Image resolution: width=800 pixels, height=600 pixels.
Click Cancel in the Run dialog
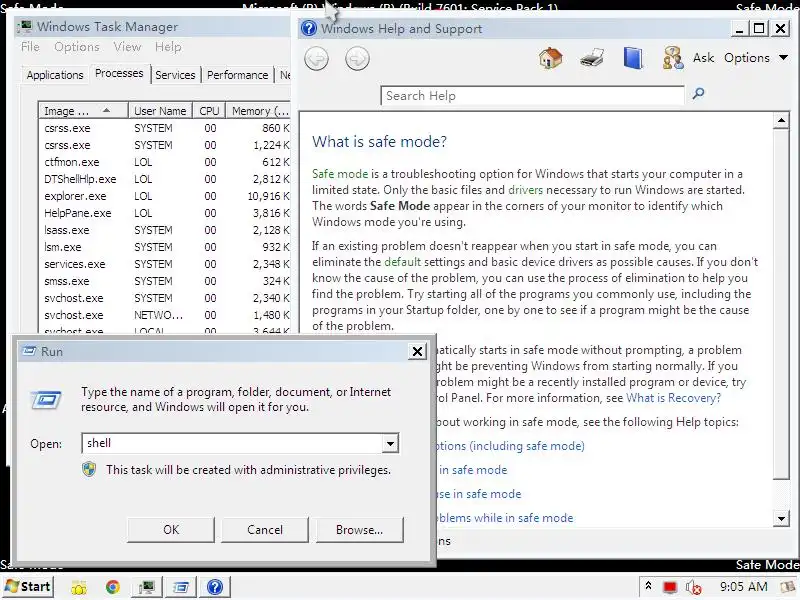[x=265, y=530]
